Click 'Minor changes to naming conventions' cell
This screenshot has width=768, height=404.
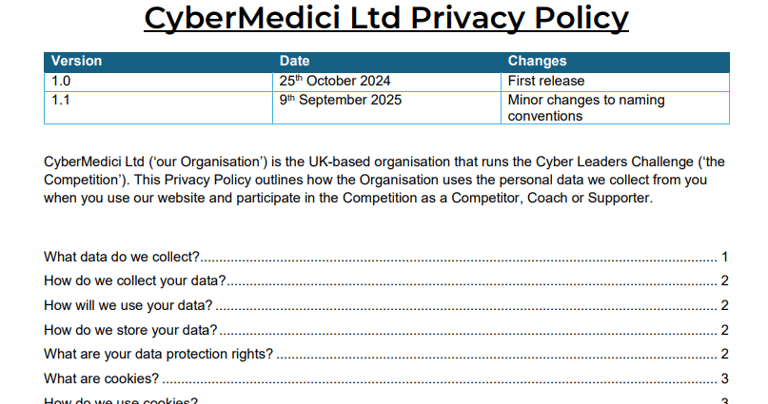(x=615, y=108)
